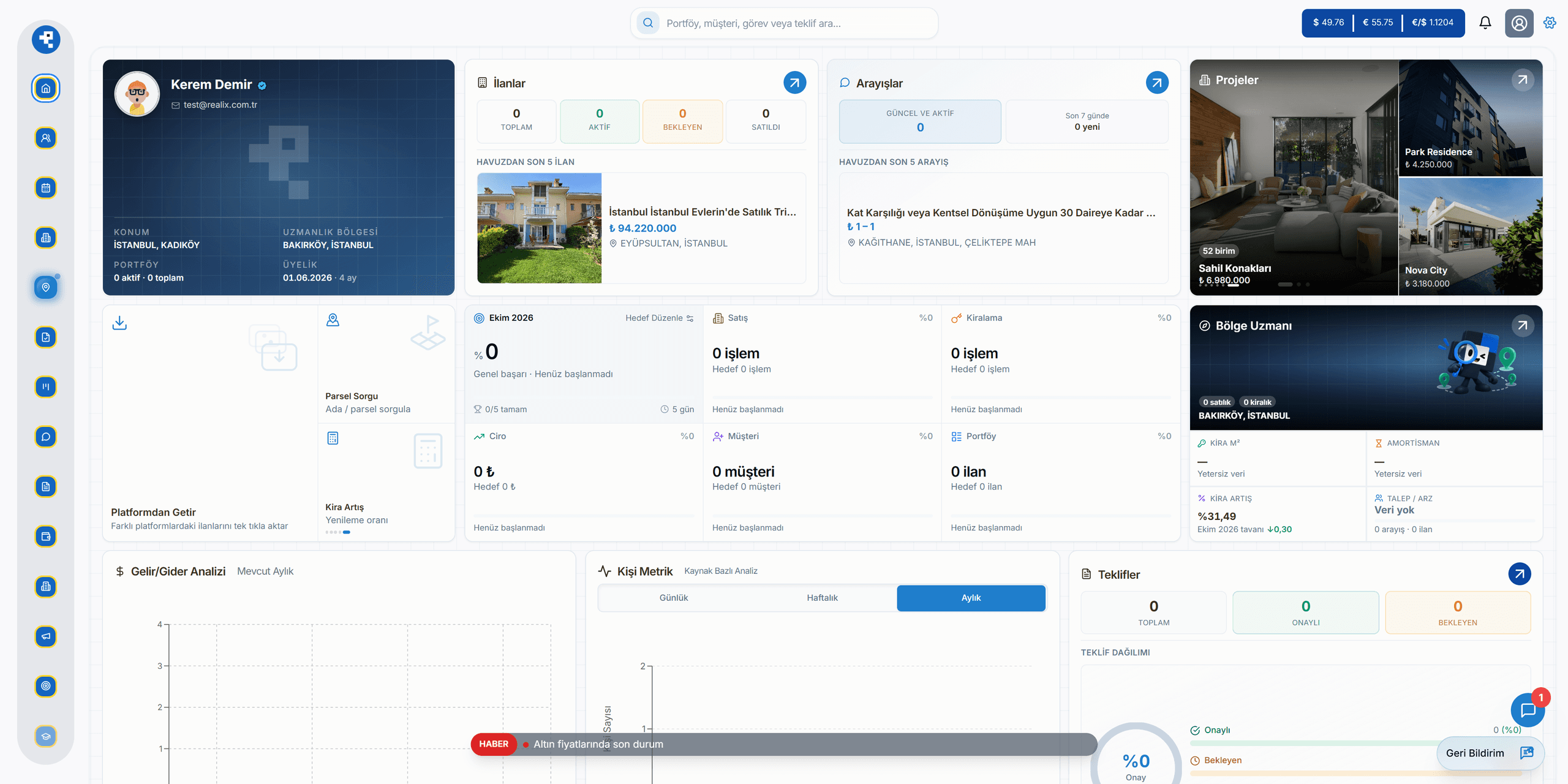Image resolution: width=1568 pixels, height=784 pixels.
Task: Open the checklist document sidebar icon
Action: coord(46,337)
